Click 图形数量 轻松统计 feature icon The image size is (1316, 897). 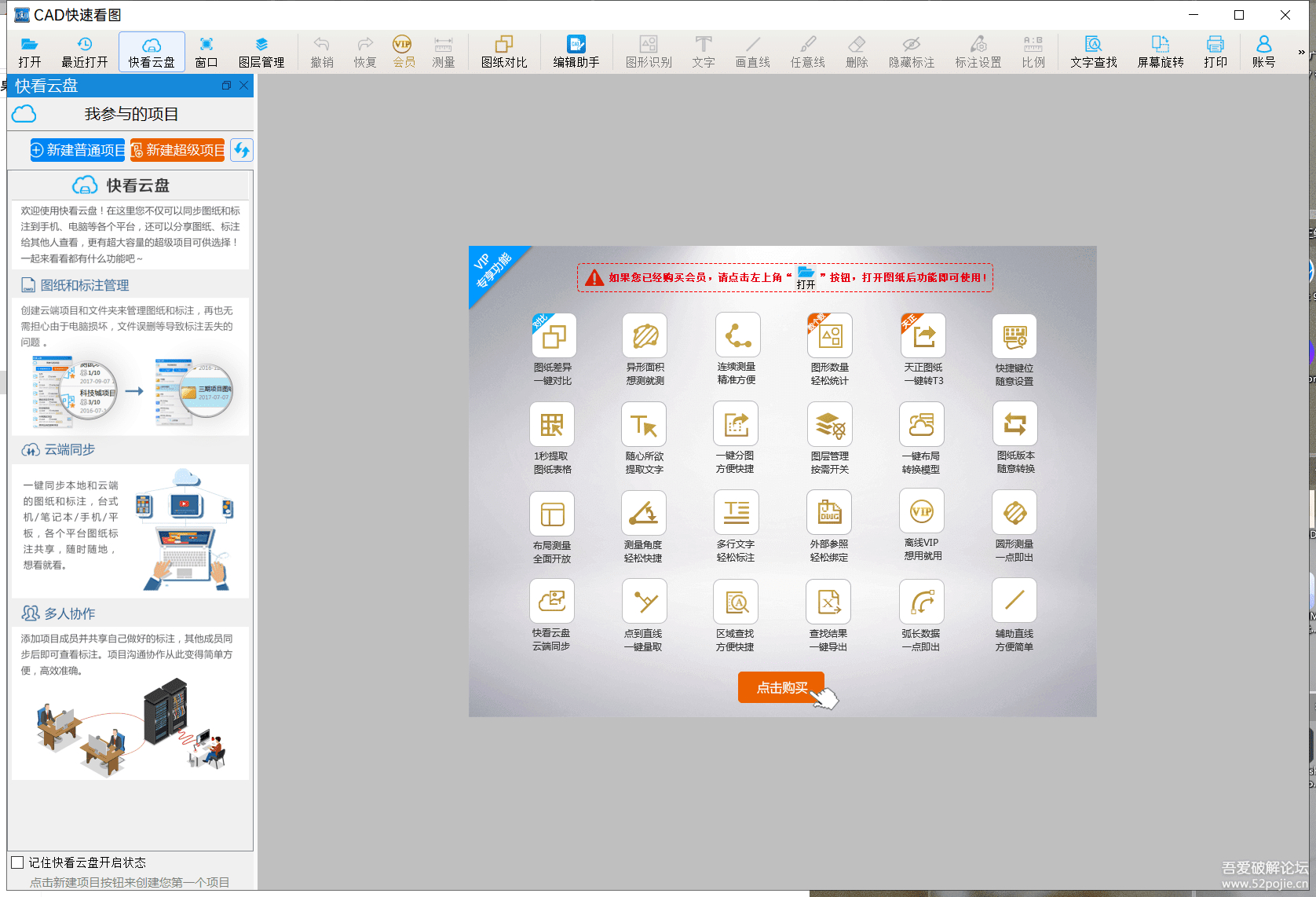click(830, 336)
